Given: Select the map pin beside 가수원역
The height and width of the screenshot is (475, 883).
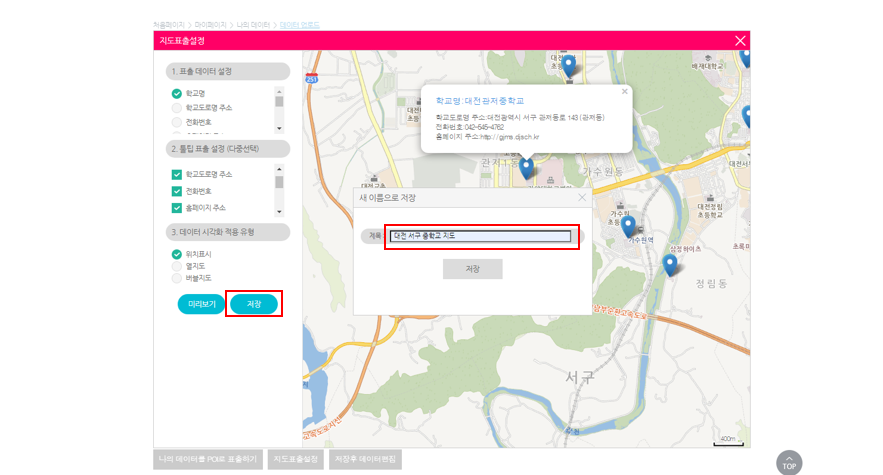Looking at the screenshot, I should (x=628, y=227).
